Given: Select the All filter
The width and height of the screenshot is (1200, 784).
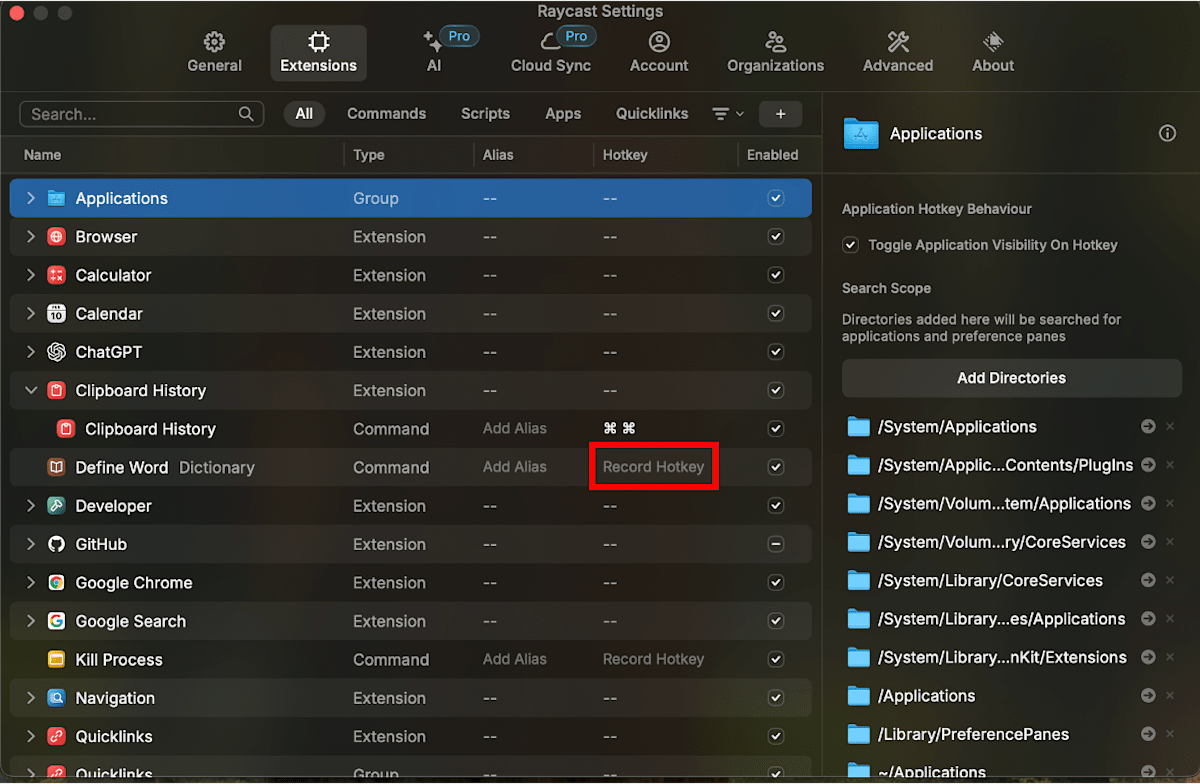Looking at the screenshot, I should [304, 114].
